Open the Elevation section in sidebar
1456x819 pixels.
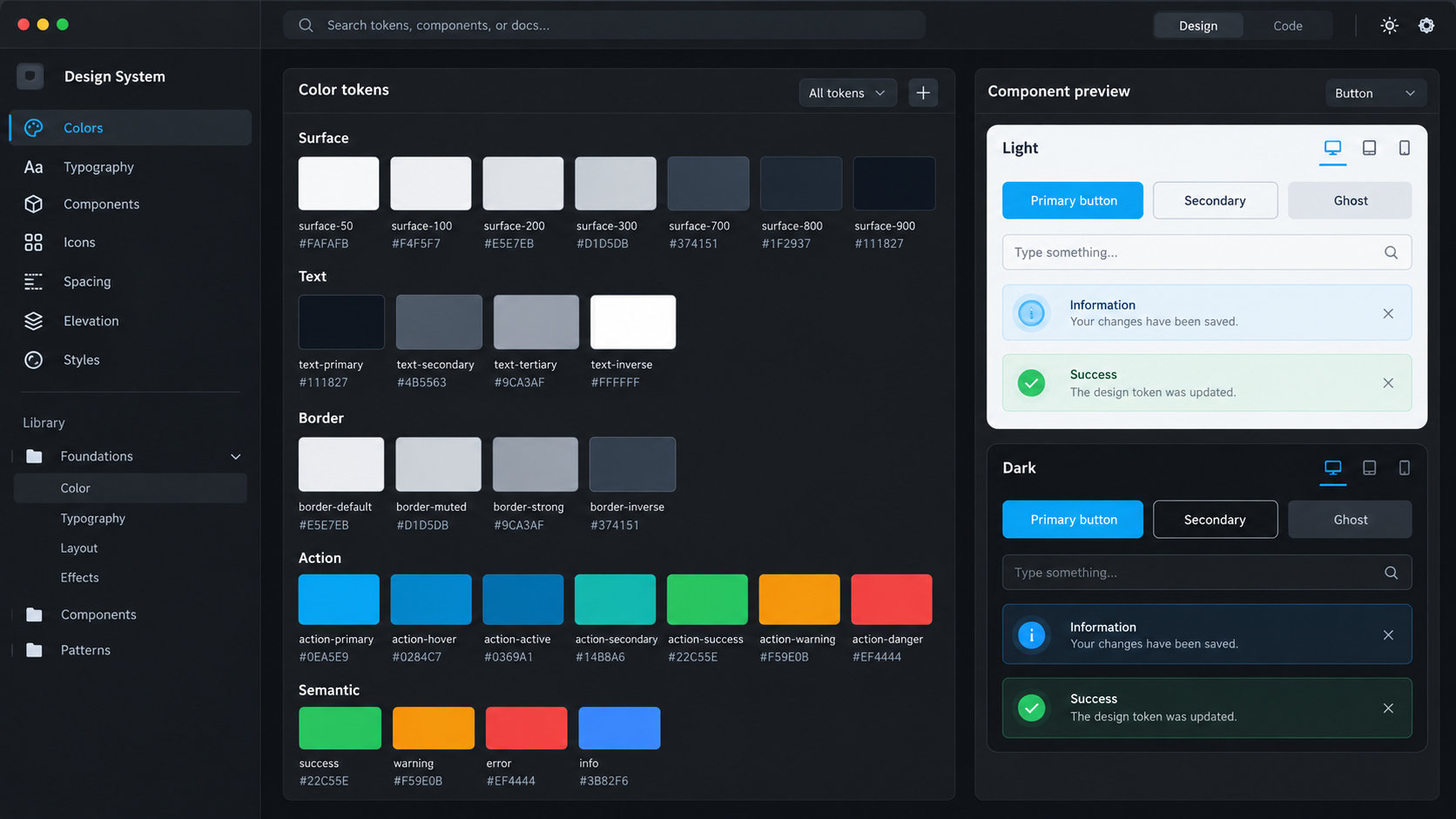click(x=131, y=320)
